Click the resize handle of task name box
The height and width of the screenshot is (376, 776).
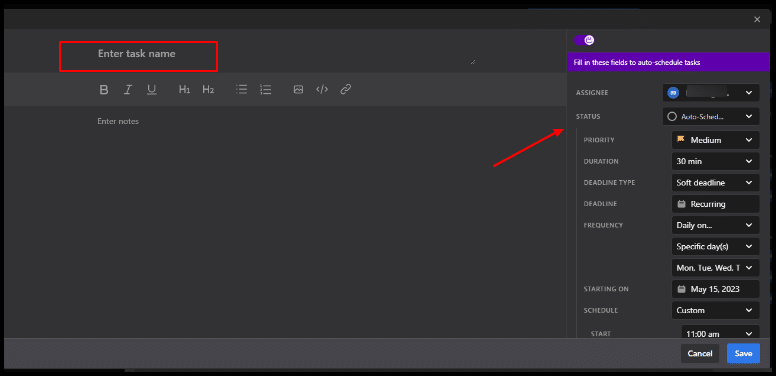[473, 62]
